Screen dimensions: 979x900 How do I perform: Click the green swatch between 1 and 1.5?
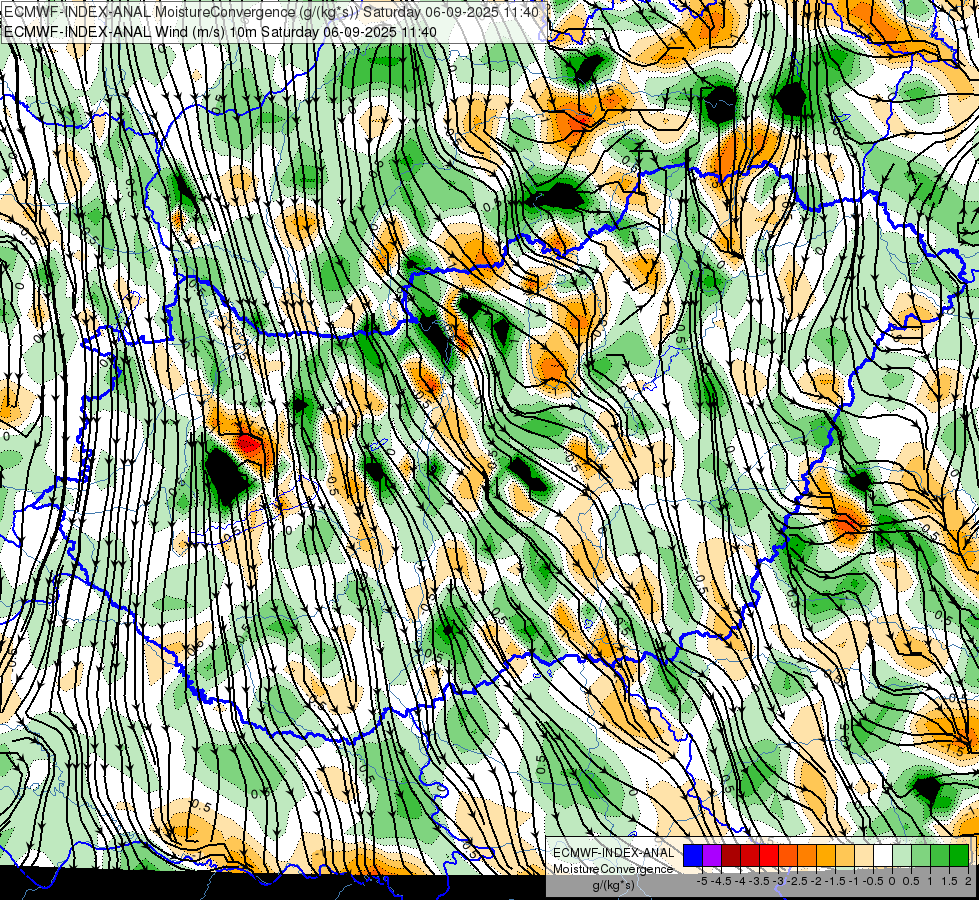point(940,855)
